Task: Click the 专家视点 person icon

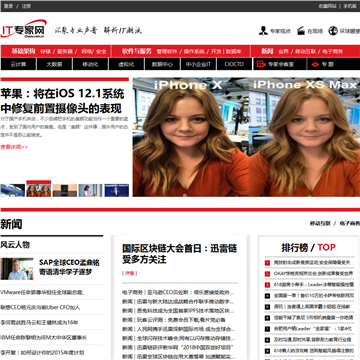Action: (263, 31)
